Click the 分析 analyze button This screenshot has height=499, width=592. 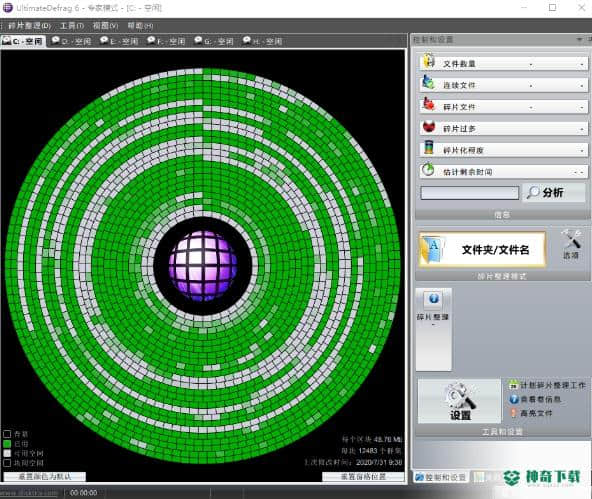(x=554, y=193)
